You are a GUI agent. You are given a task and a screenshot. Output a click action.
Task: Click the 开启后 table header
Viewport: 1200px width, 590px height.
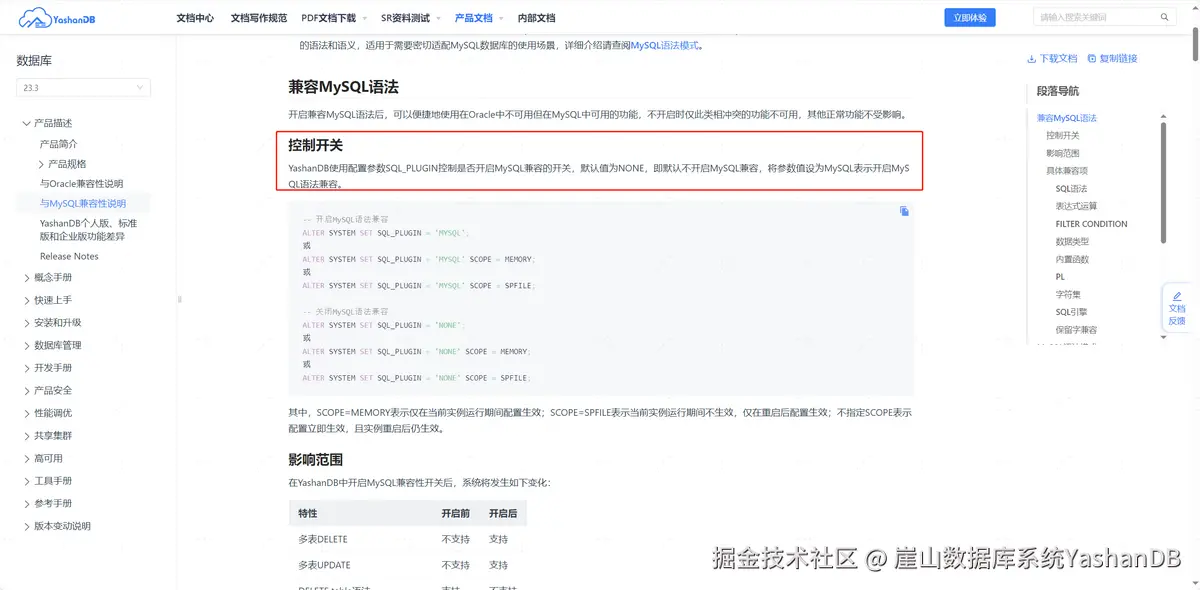click(503, 513)
